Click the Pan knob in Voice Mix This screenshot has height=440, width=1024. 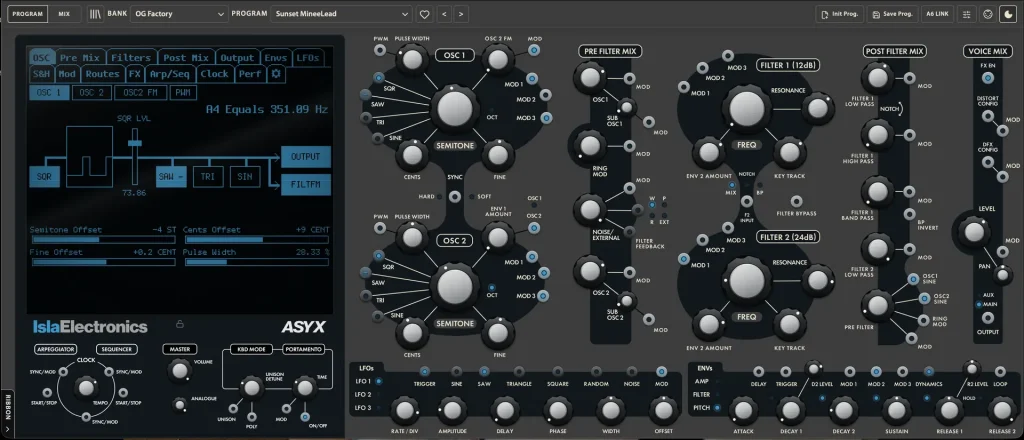click(1003, 274)
